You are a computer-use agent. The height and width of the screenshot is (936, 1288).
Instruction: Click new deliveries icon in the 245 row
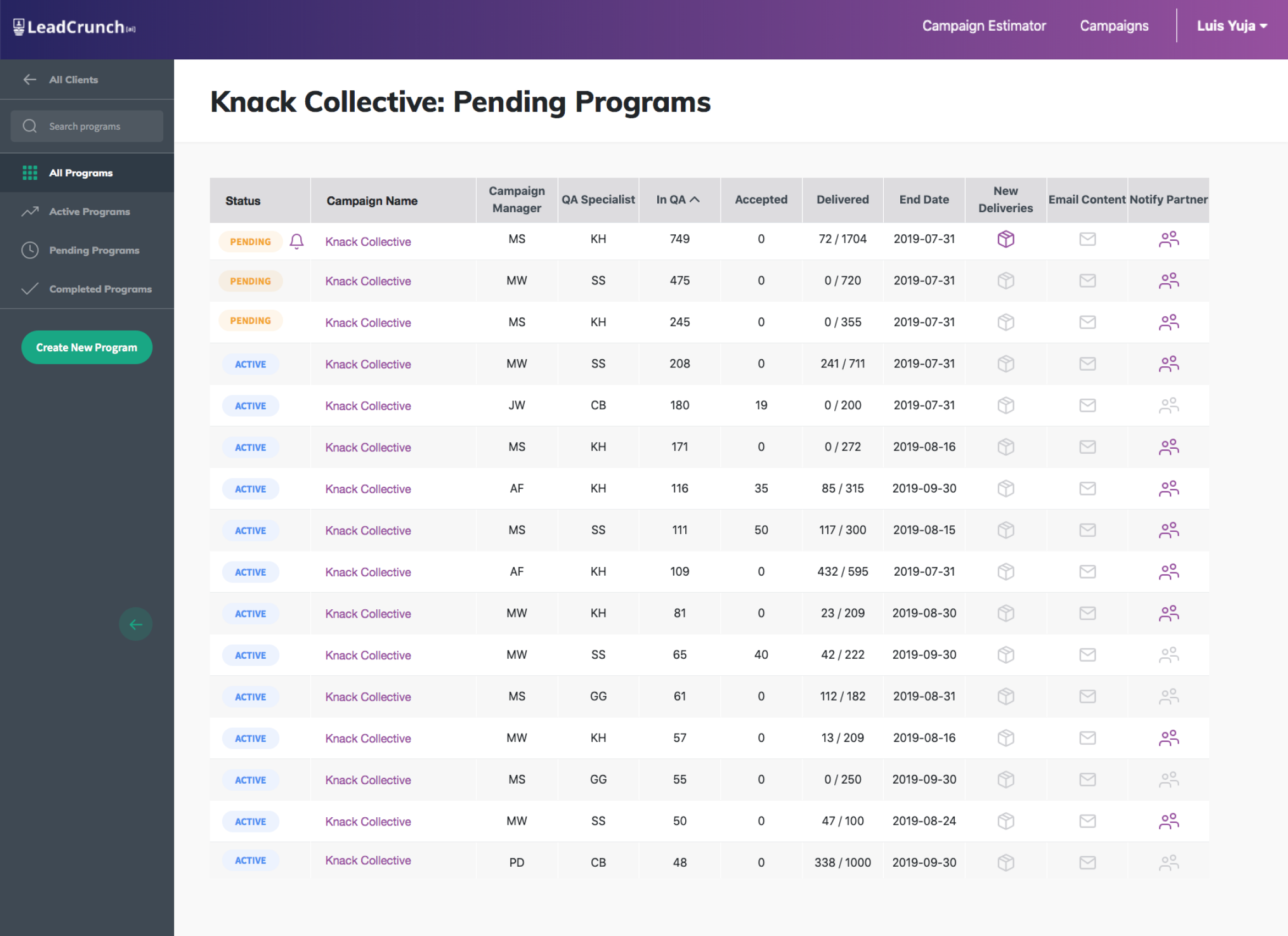coord(1005,322)
